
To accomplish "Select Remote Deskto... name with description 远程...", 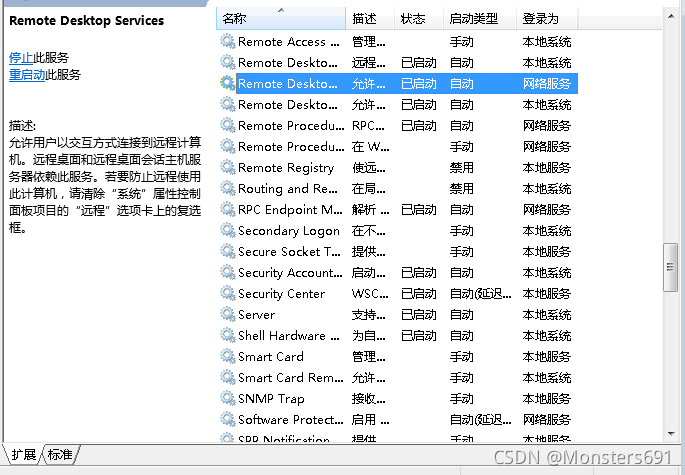I will [288, 63].
